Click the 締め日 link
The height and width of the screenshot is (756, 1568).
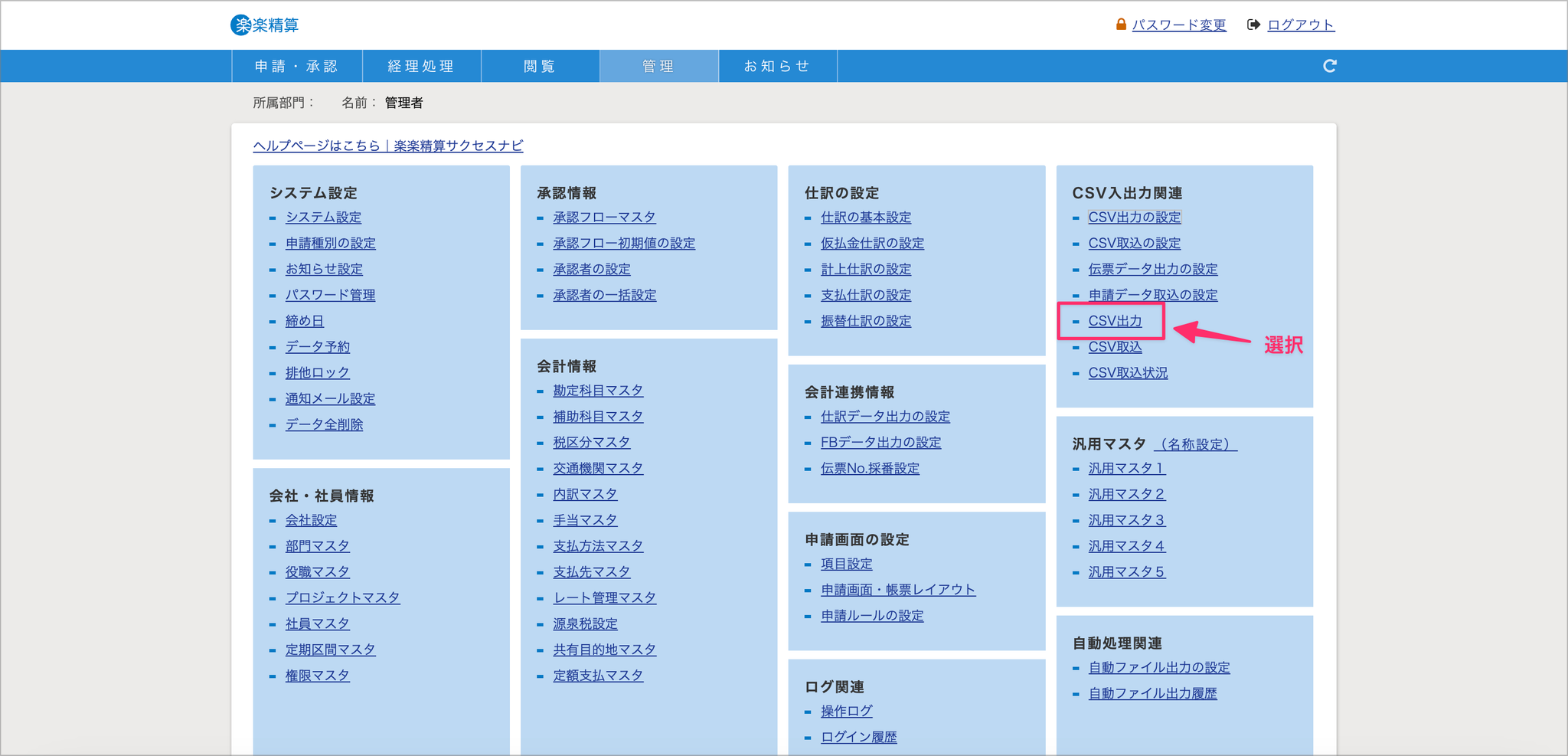point(305,321)
